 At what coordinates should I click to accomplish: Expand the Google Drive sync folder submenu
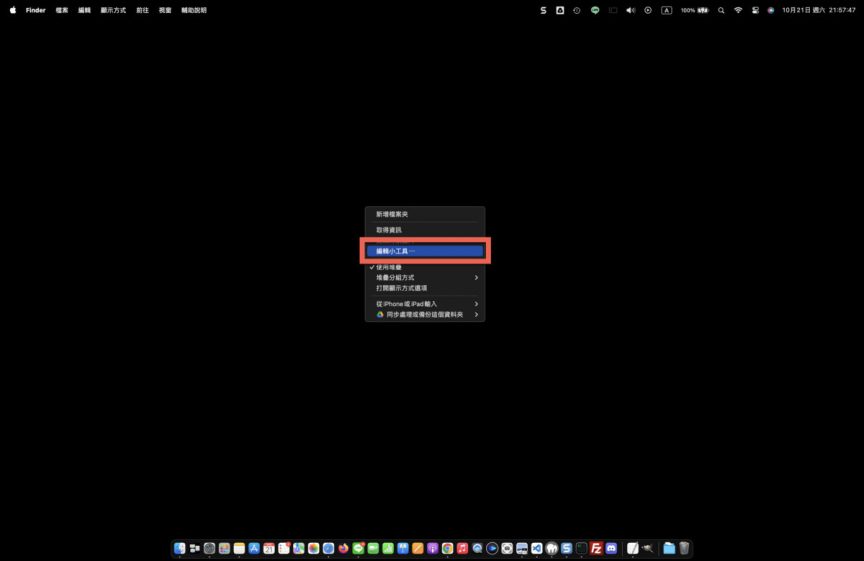point(425,315)
